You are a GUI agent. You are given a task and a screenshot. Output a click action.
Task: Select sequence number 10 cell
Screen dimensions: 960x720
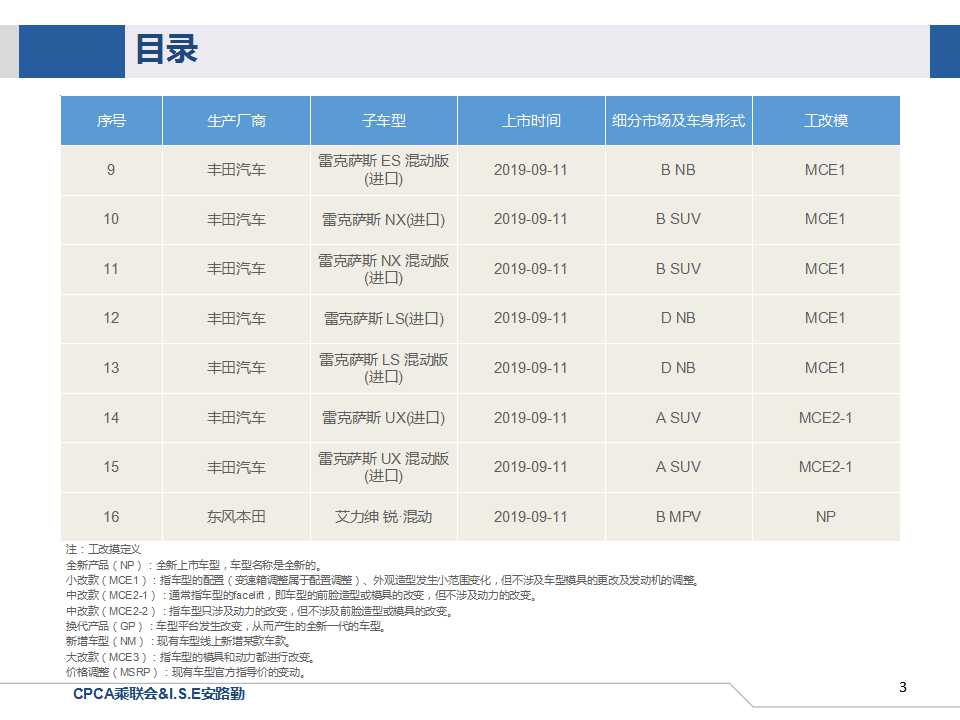pos(111,220)
